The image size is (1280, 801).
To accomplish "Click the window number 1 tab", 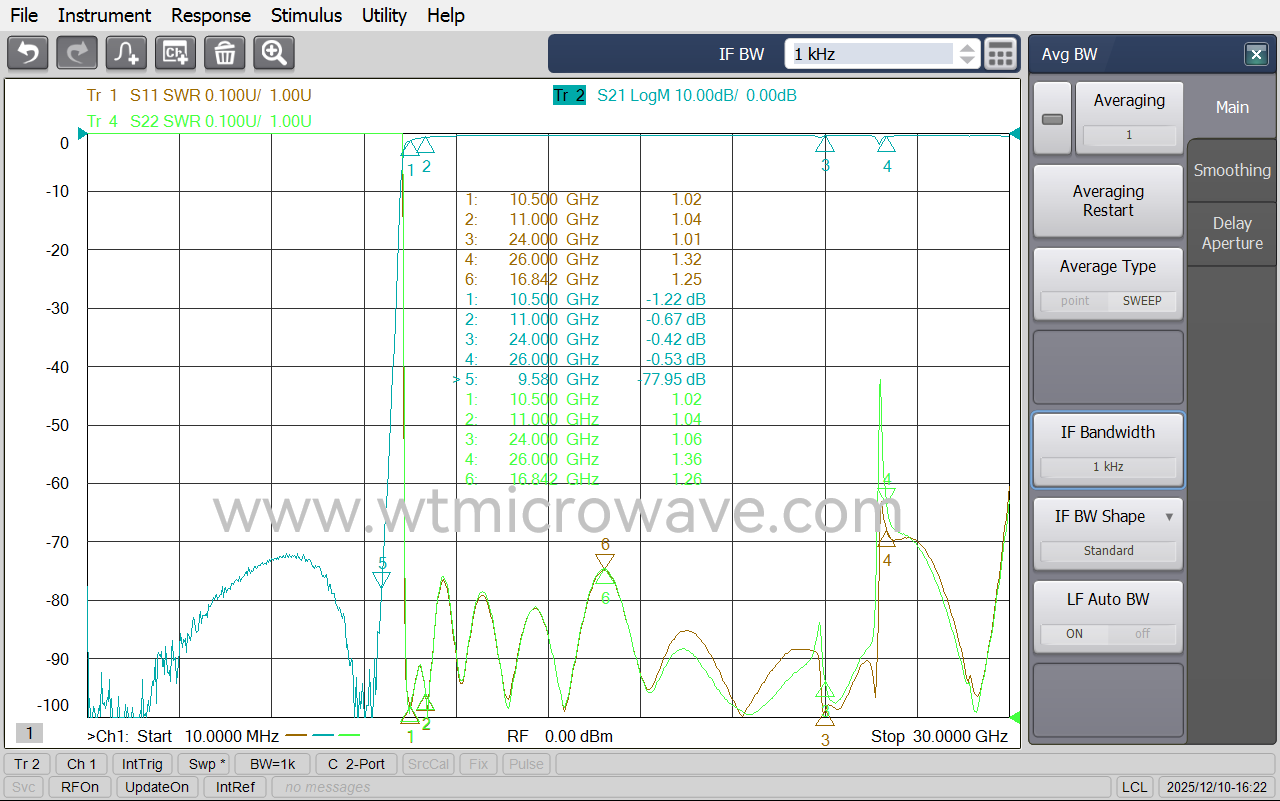I will coord(29,734).
